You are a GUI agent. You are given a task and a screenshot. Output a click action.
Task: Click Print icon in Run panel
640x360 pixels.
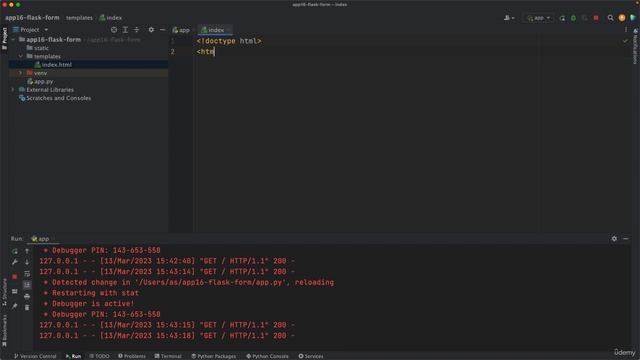(27, 296)
